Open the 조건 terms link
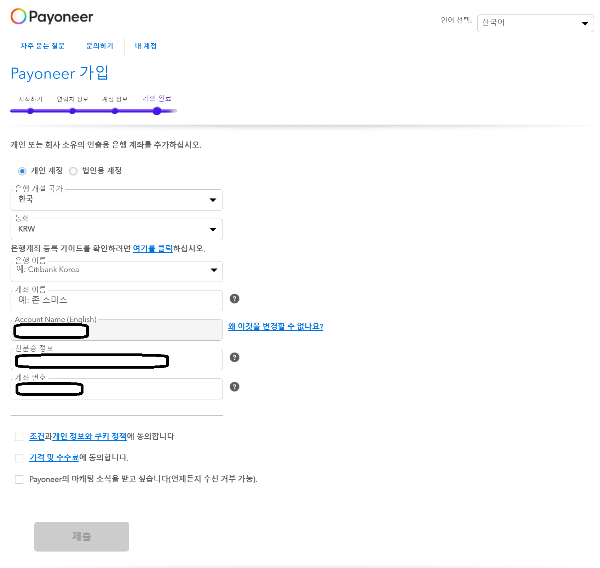The width and height of the screenshot is (600, 568). click(37, 436)
